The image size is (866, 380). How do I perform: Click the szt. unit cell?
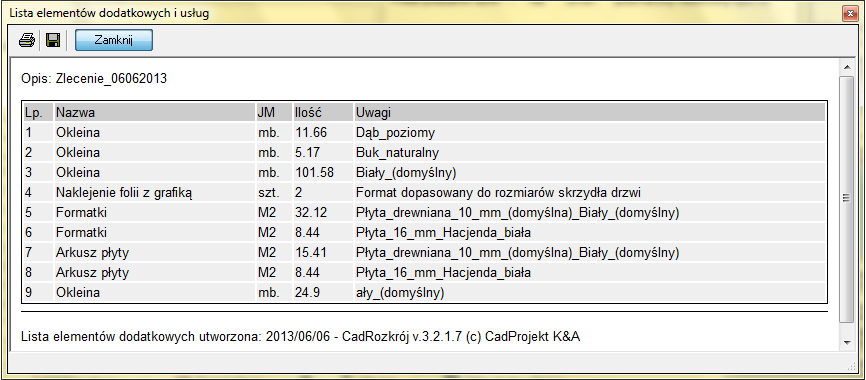(273, 193)
